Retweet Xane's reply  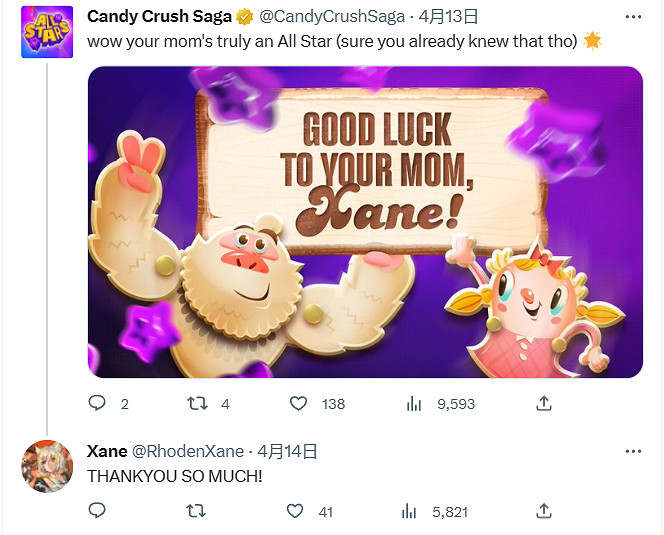pos(198,511)
